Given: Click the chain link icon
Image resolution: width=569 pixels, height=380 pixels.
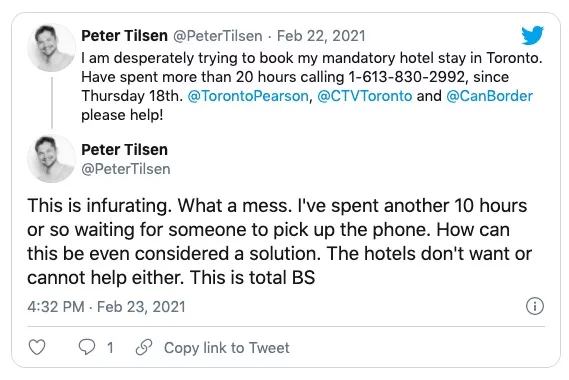Looking at the screenshot, I should 144,347.
